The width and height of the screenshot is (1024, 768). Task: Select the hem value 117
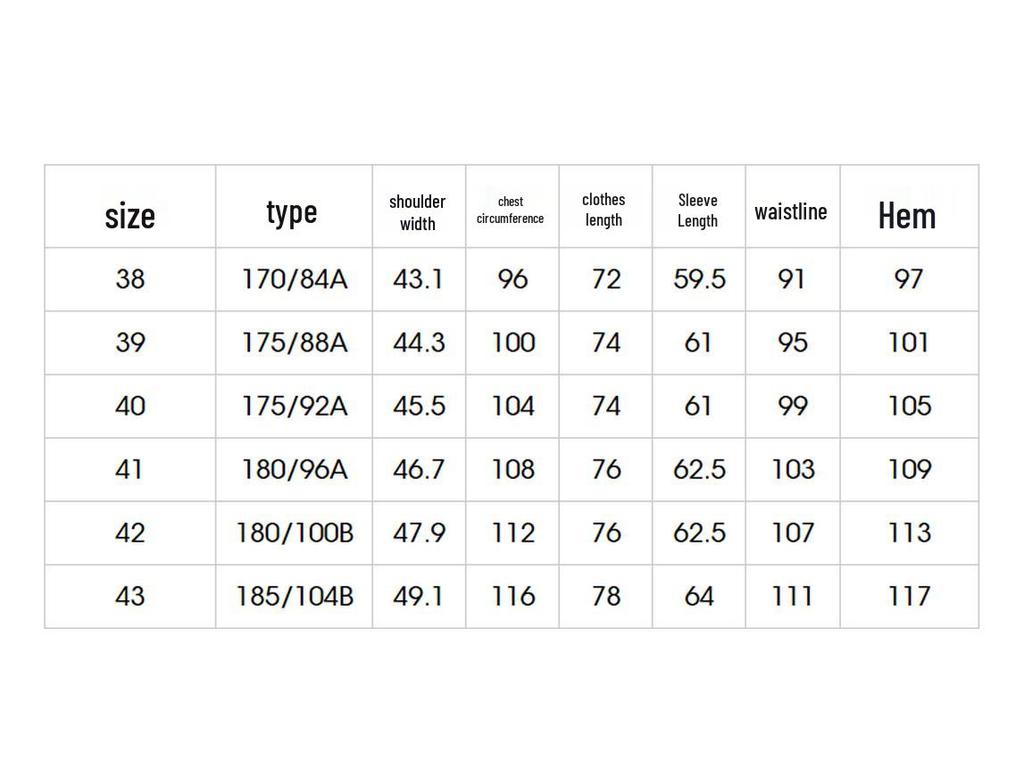click(x=909, y=597)
